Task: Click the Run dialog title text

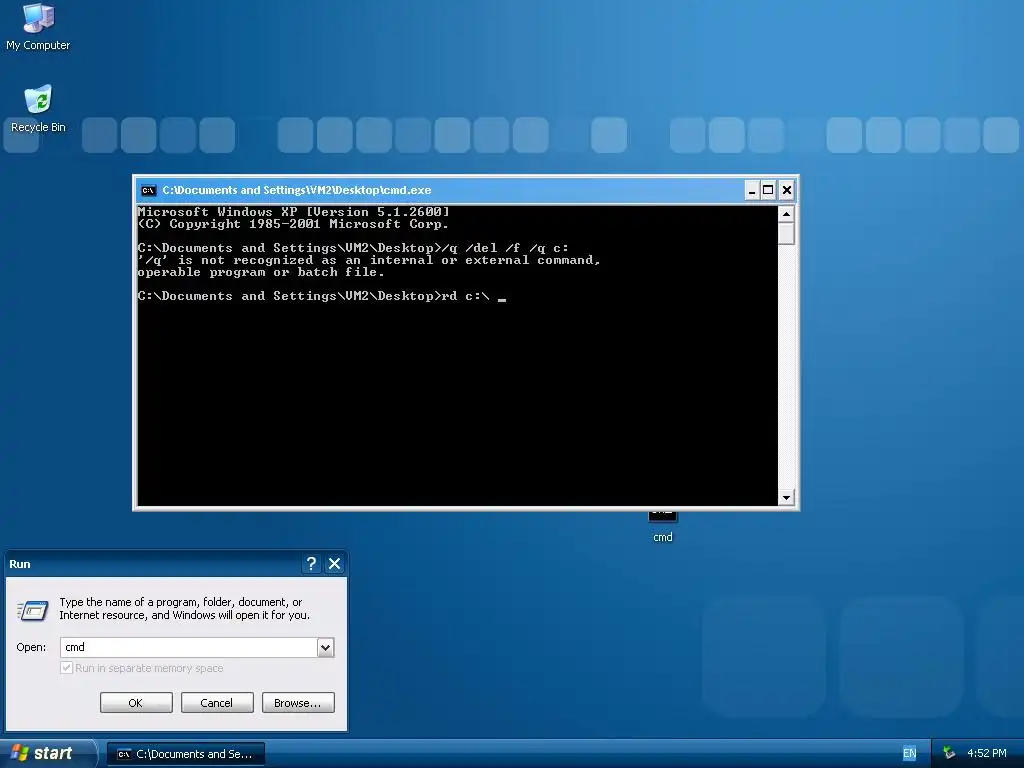Action: (x=20, y=564)
